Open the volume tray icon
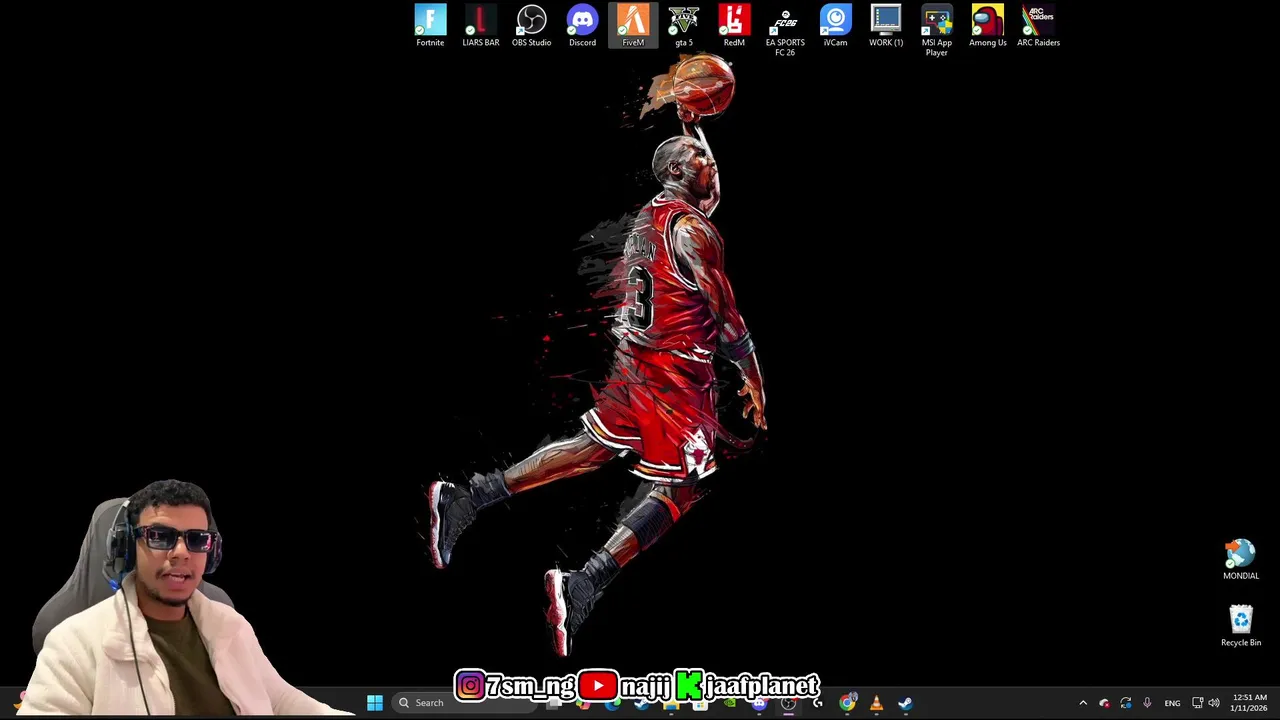Image resolution: width=1280 pixels, height=720 pixels. pyautogui.click(x=1214, y=703)
